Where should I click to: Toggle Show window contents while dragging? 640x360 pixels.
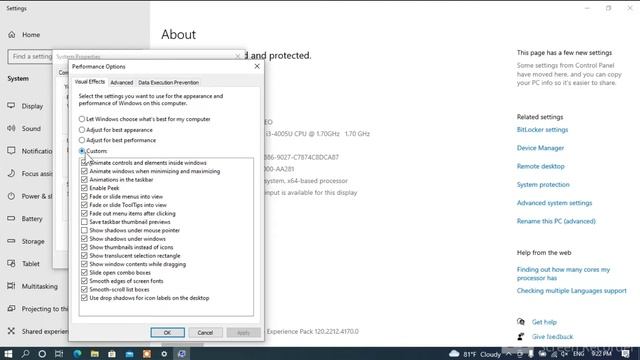click(84, 264)
